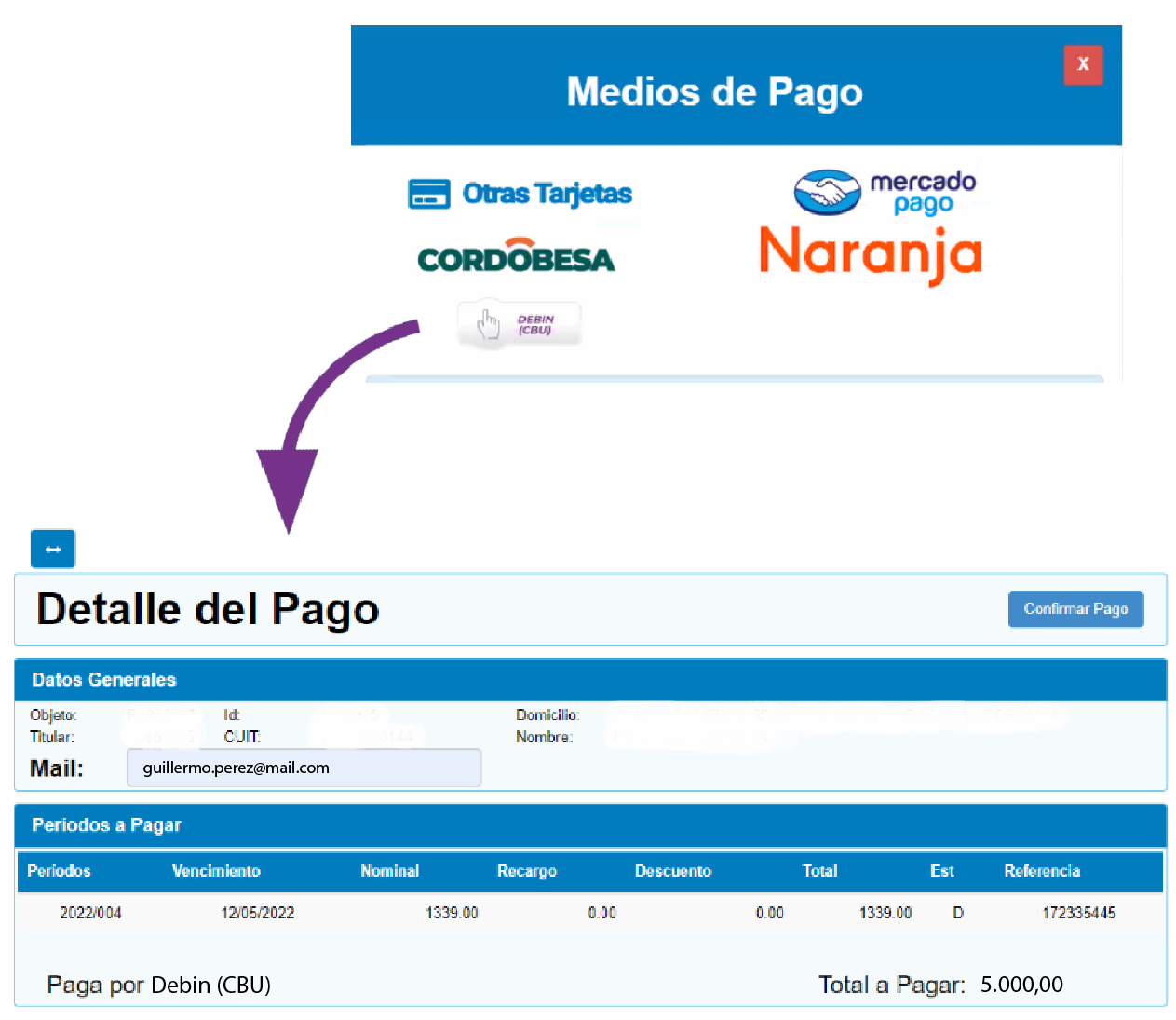Viewport: 1176px width, 1020px height.
Task: Select the payment row for period 2022/004
Action: coord(89,913)
